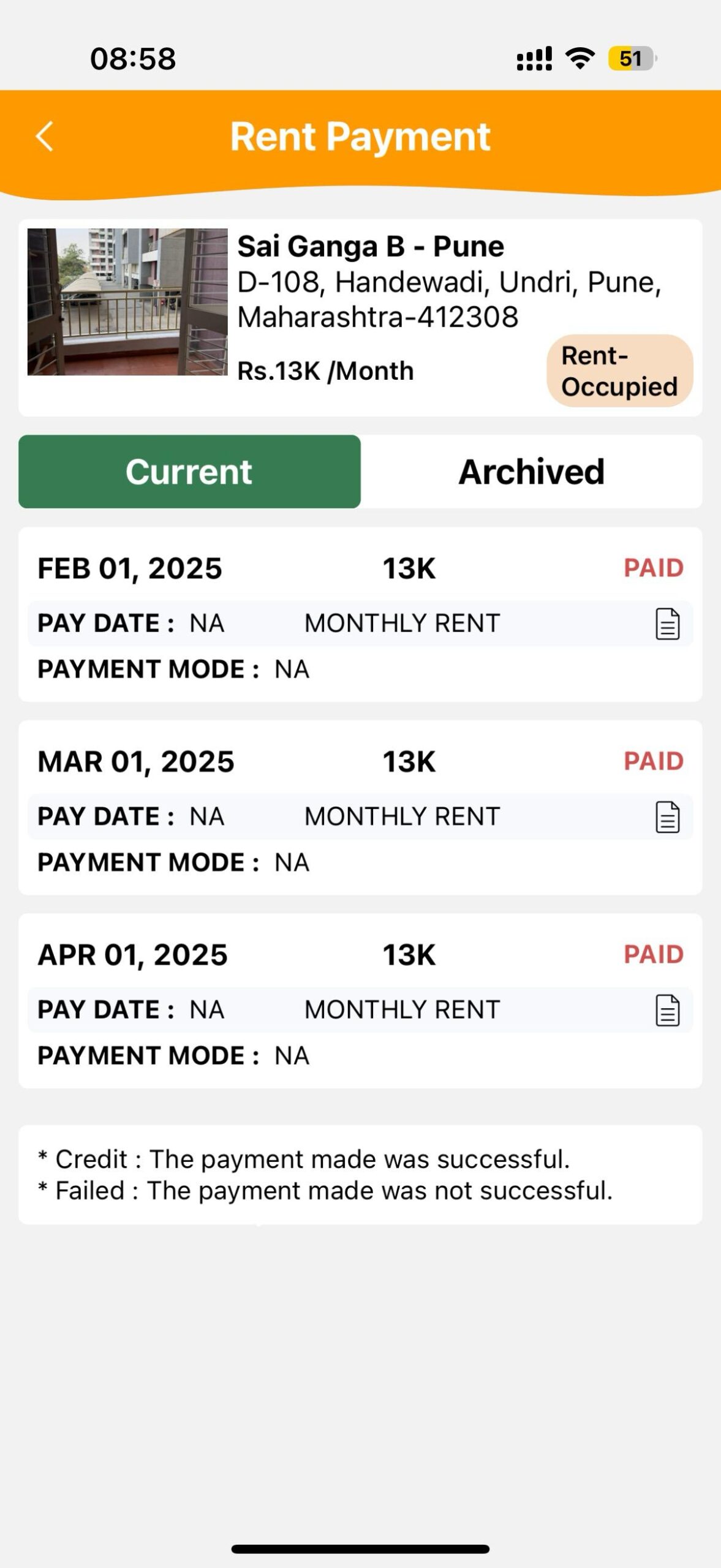
Task: Open receipt icon for FEB 01 payment
Action: pos(667,624)
